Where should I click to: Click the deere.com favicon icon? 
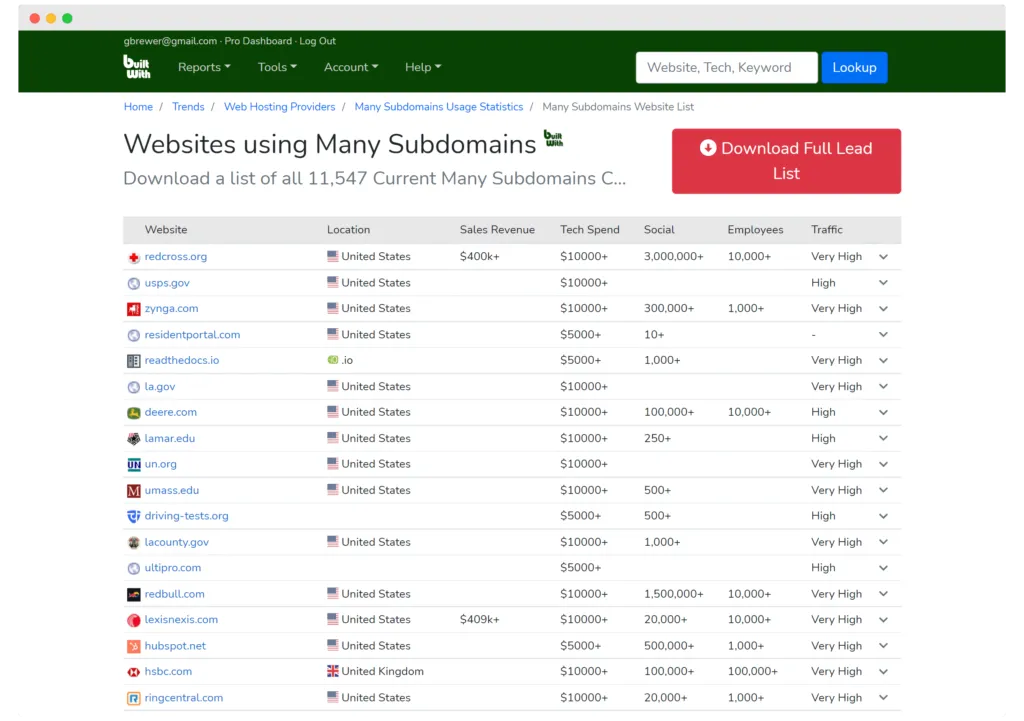pos(134,413)
